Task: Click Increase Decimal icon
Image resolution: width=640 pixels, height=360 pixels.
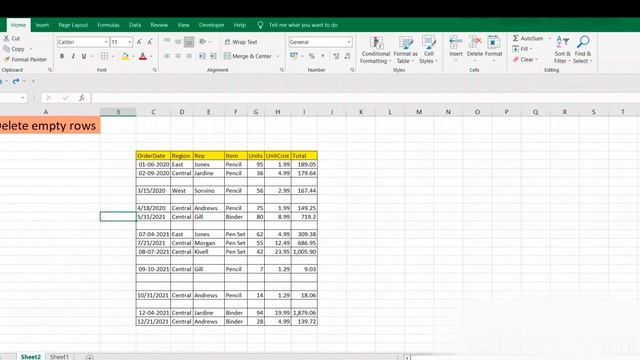Action: tap(336, 56)
